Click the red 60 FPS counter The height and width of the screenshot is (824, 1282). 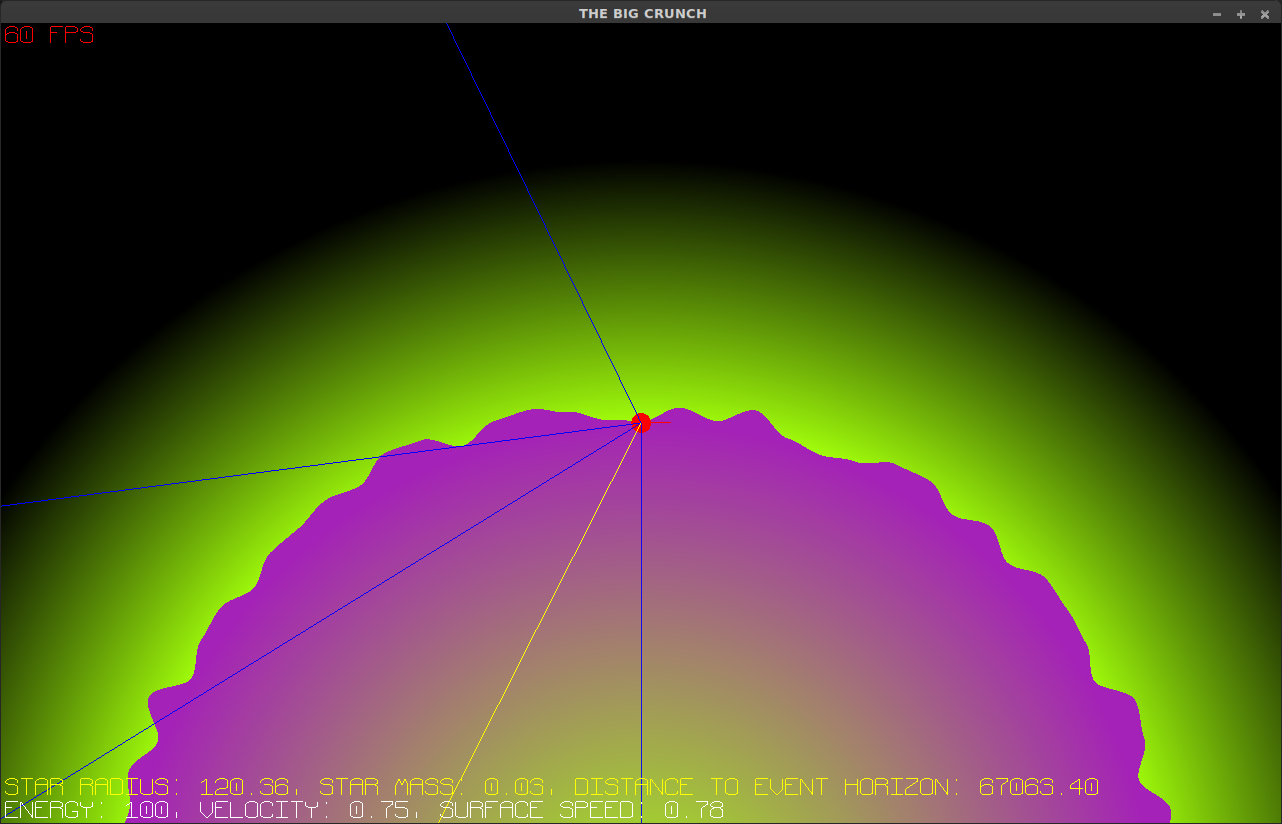[49, 35]
